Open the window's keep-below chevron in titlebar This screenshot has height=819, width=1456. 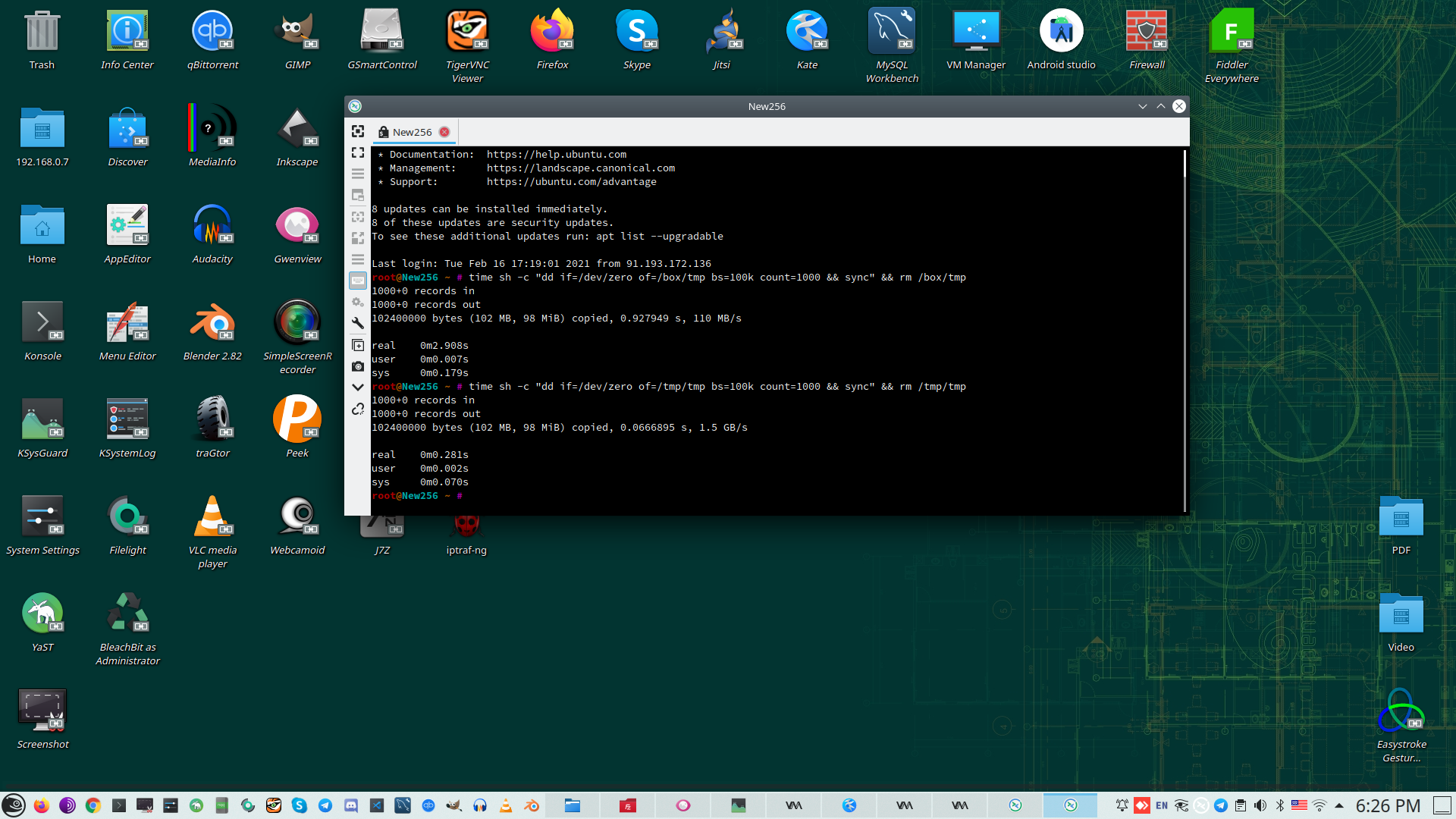pos(1142,106)
